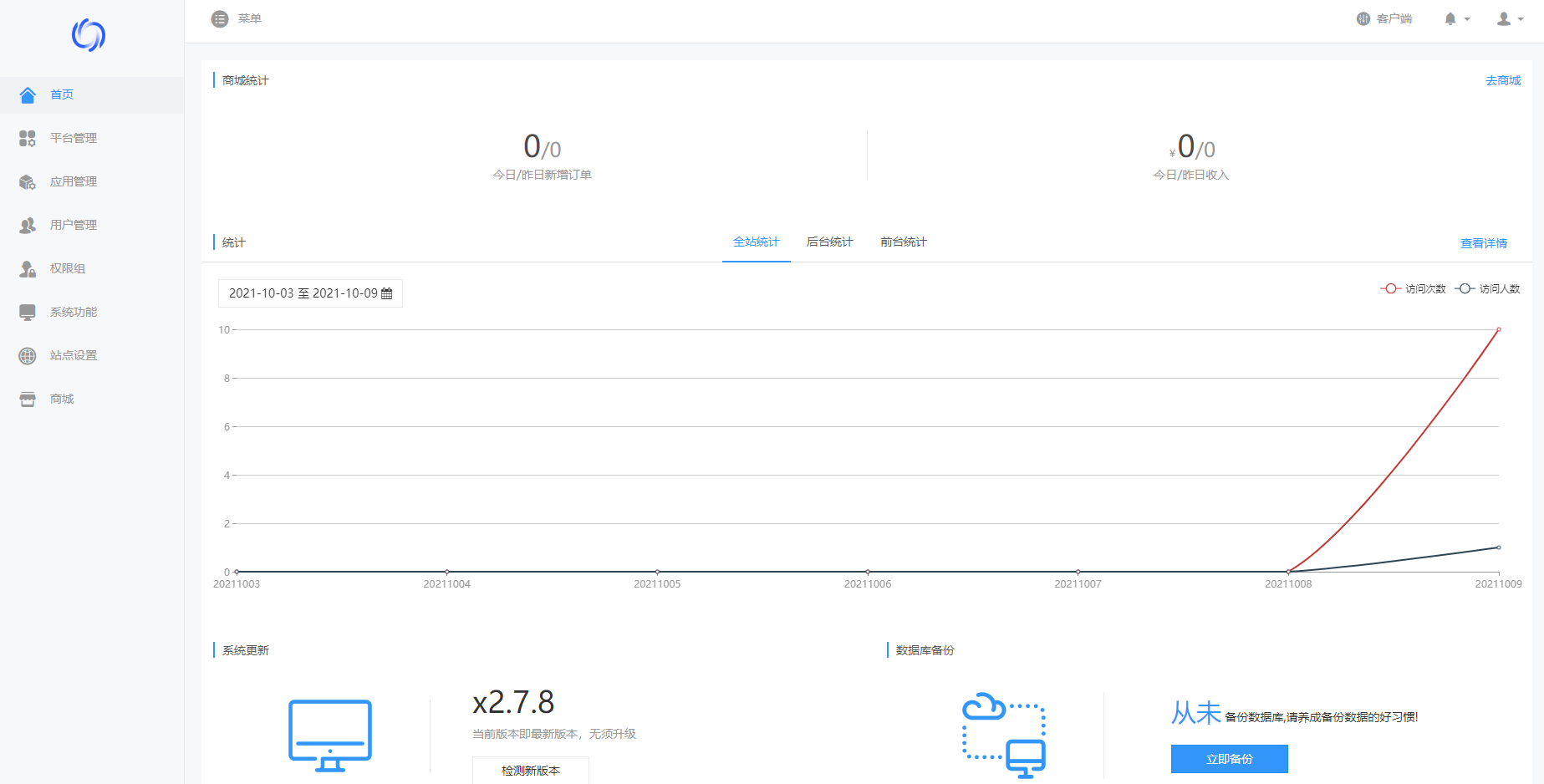This screenshot has width=1544, height=784.
Task: Click the 应用管理 cube icon
Action: (x=28, y=182)
